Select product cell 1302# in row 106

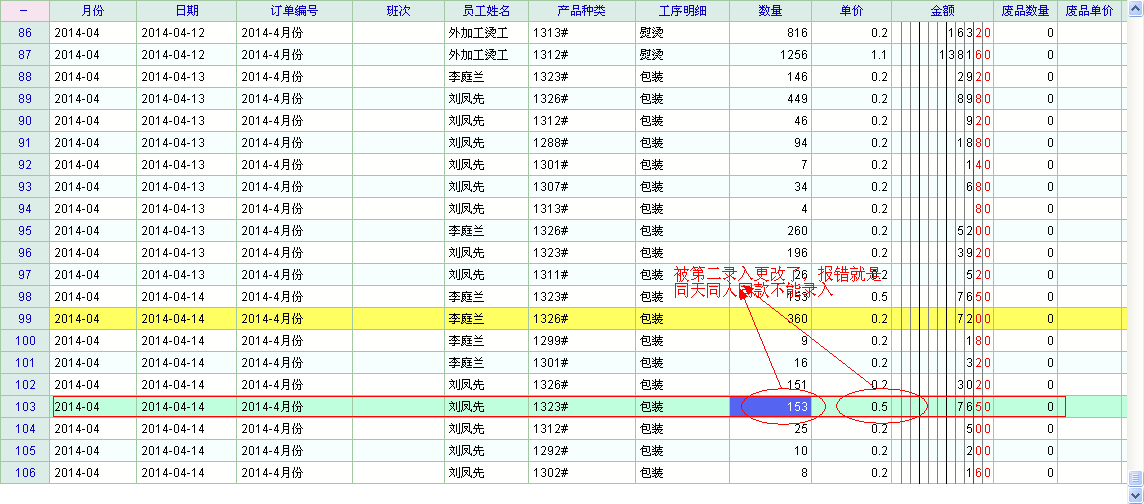point(581,473)
